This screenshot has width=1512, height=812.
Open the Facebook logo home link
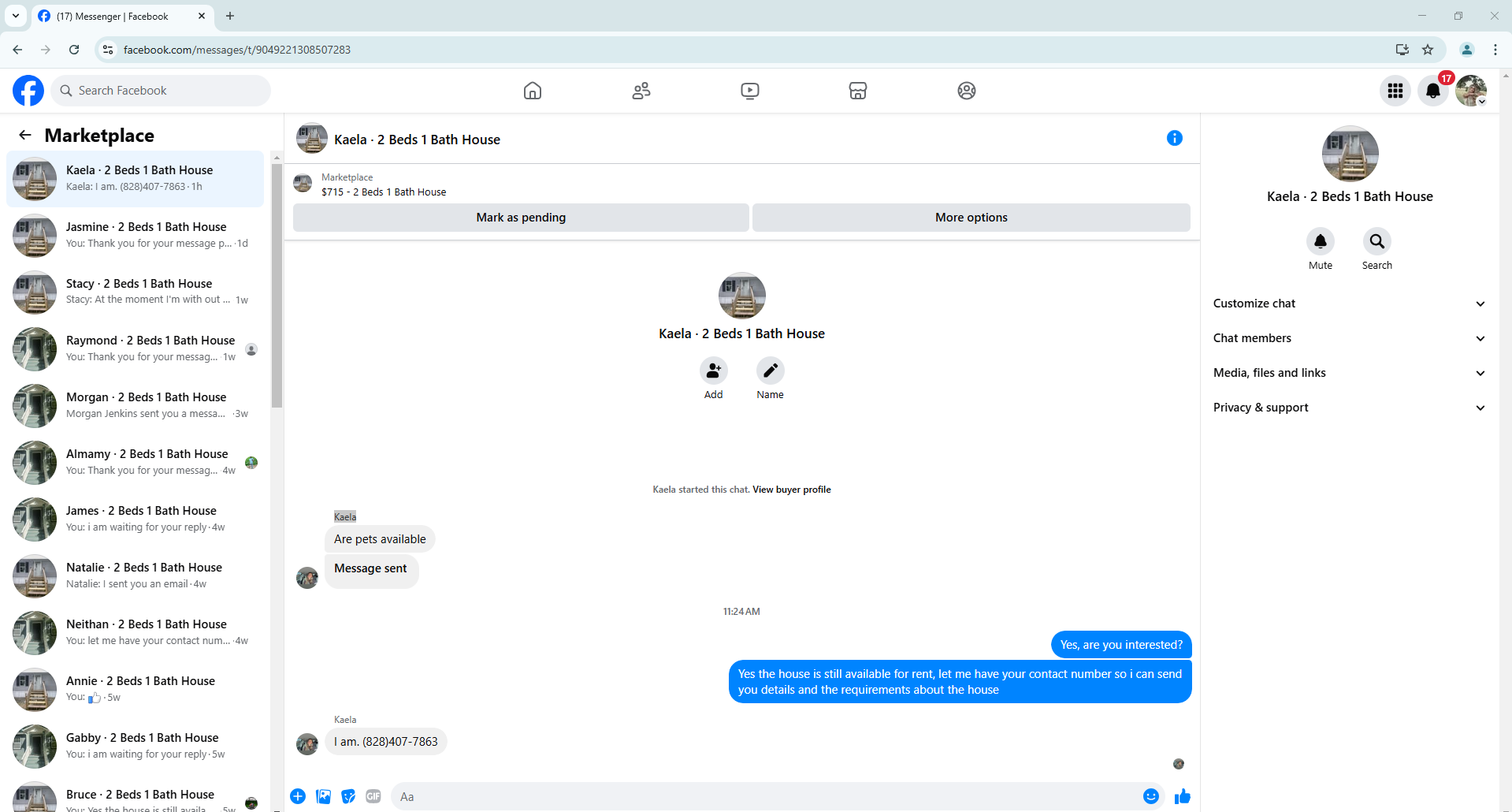[x=28, y=91]
